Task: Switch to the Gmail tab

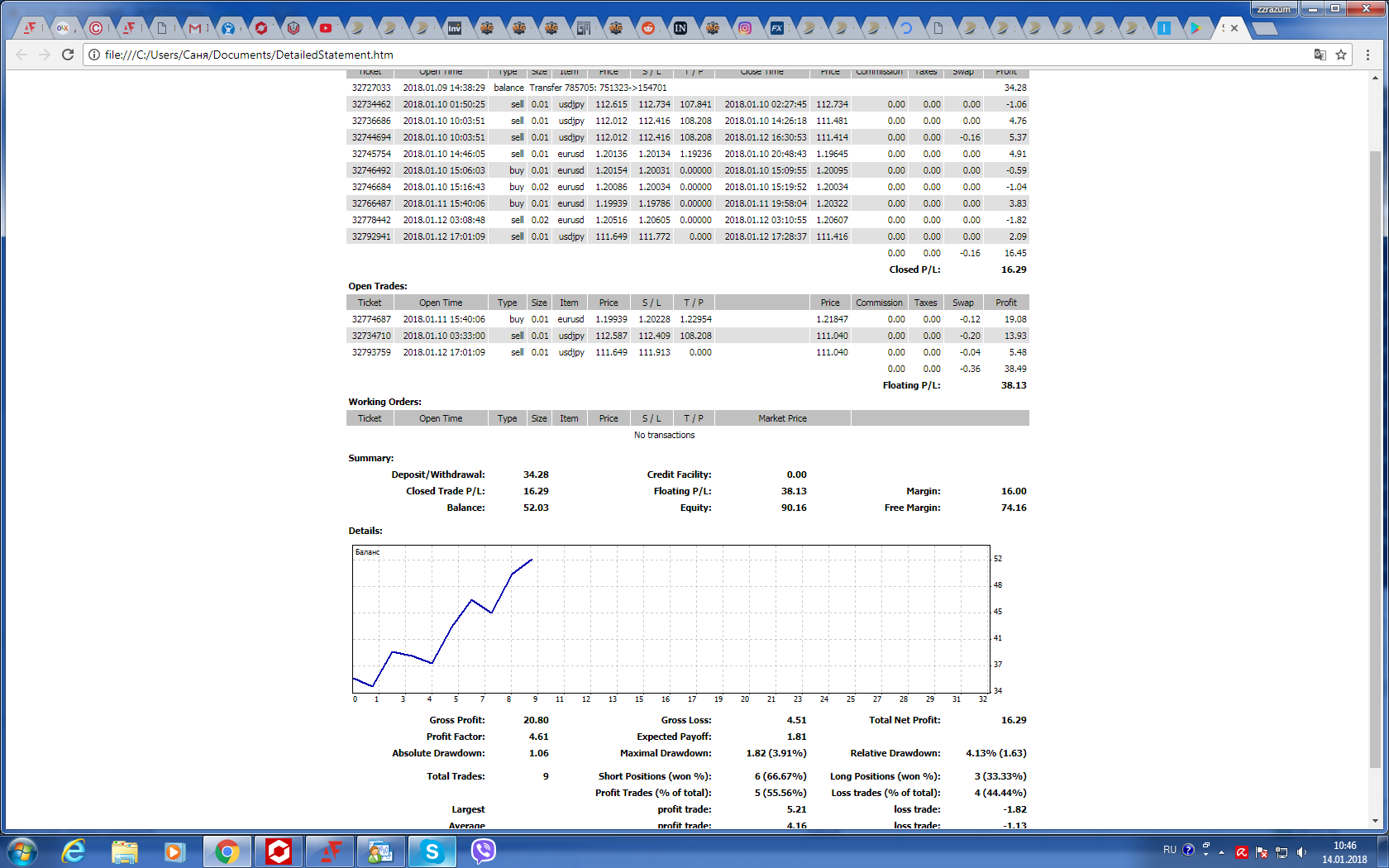Action: 195,28
